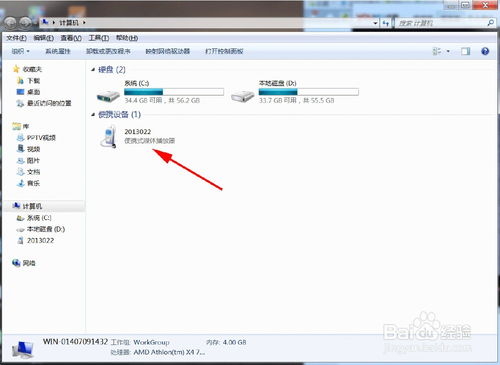Collapse the 便携设备 (1) group

click(x=93, y=115)
